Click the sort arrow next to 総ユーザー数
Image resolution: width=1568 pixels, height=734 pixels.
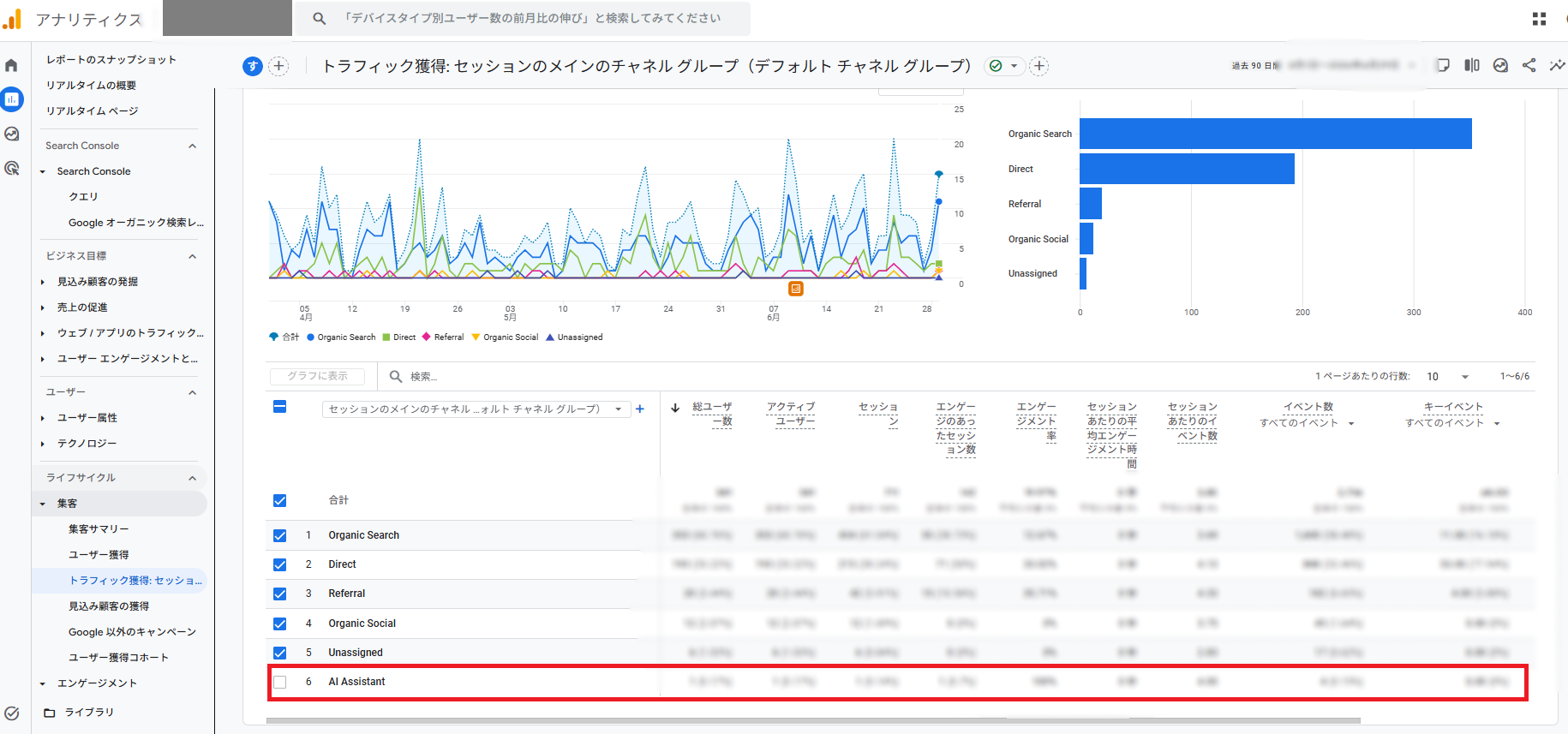point(675,408)
